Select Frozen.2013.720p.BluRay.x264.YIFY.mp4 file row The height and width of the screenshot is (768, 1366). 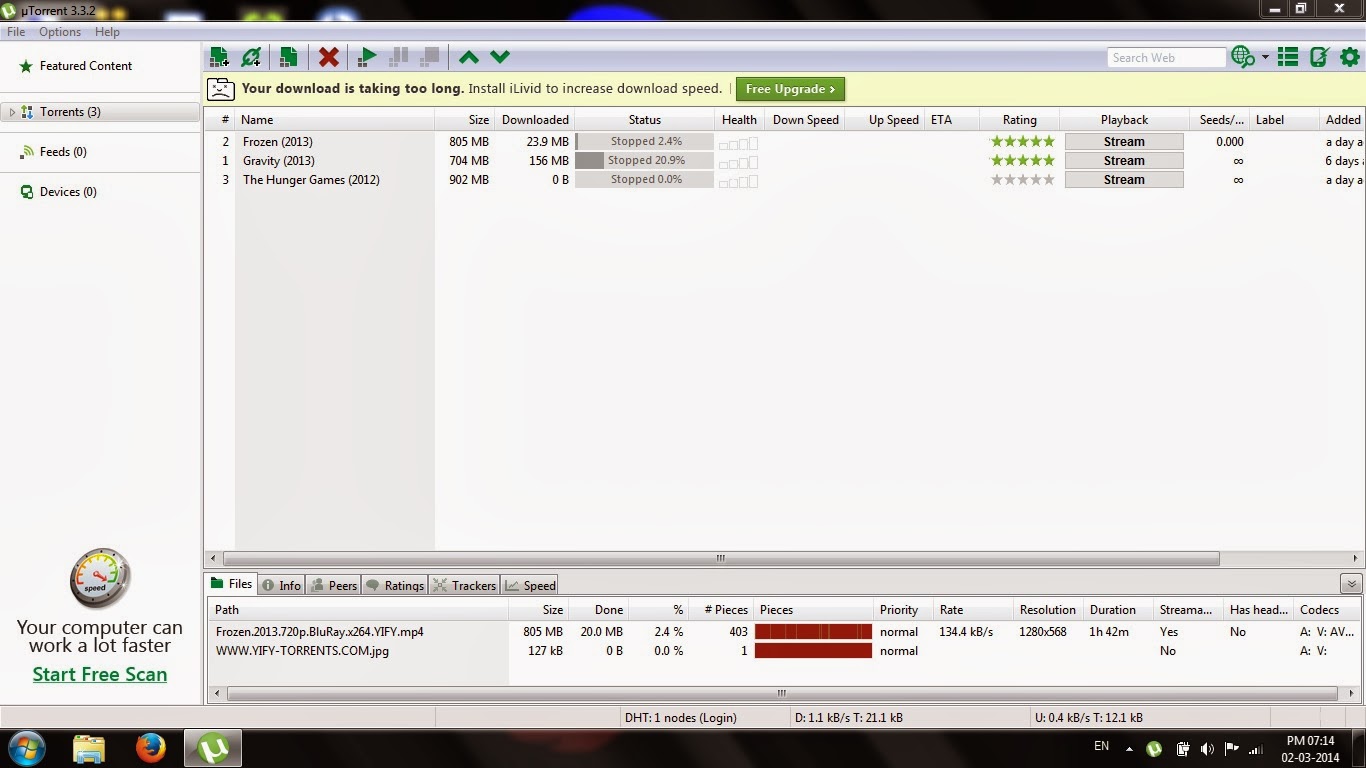[x=785, y=632]
